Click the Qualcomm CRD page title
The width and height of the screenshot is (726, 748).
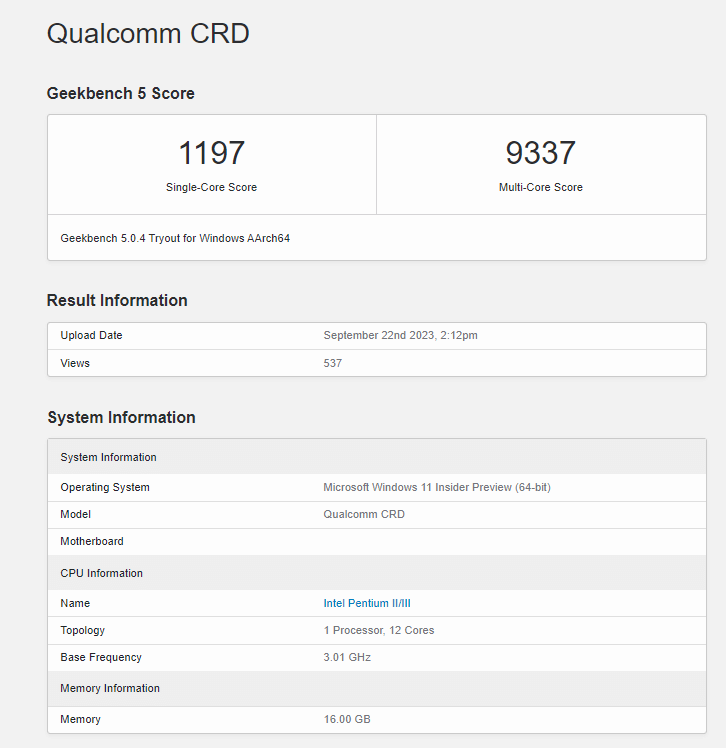(148, 33)
